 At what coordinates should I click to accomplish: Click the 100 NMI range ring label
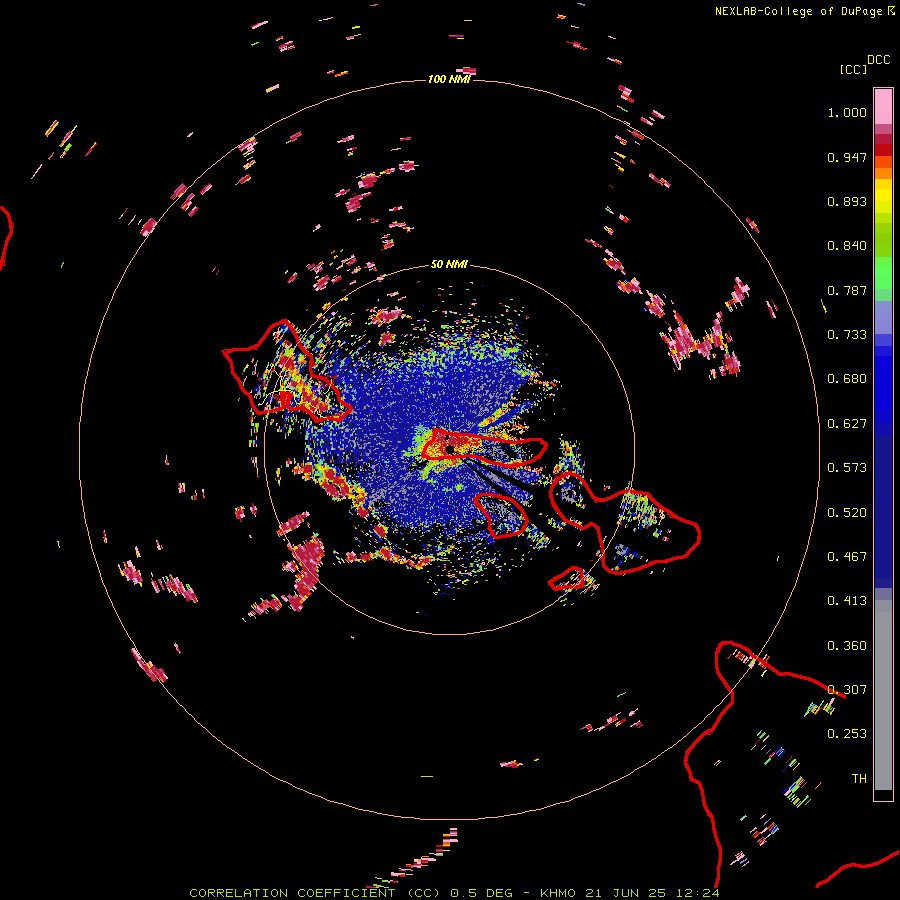tap(449, 79)
